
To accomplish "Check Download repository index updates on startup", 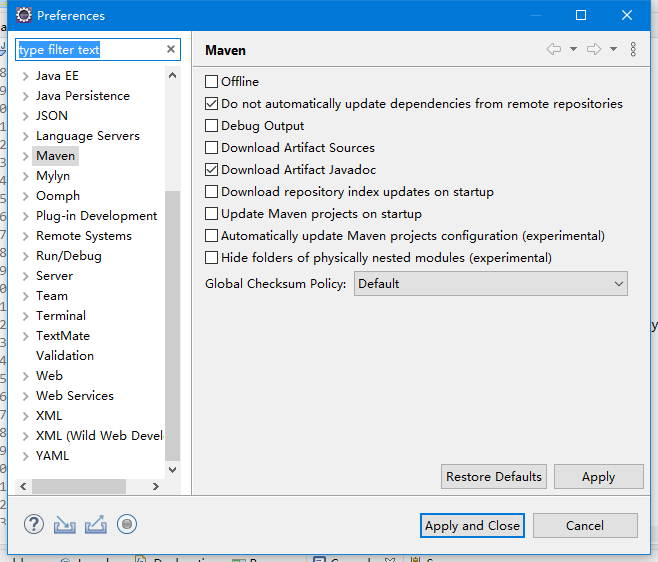I will (212, 192).
